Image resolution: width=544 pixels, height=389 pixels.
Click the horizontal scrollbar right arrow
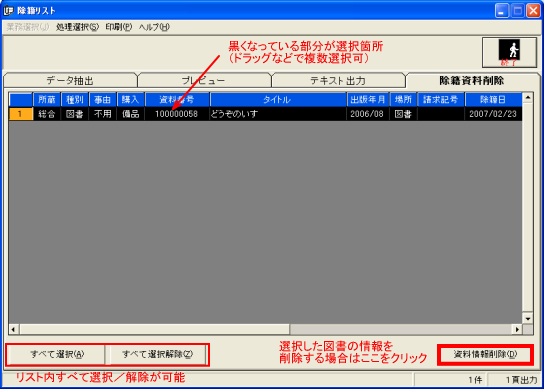pos(517,329)
